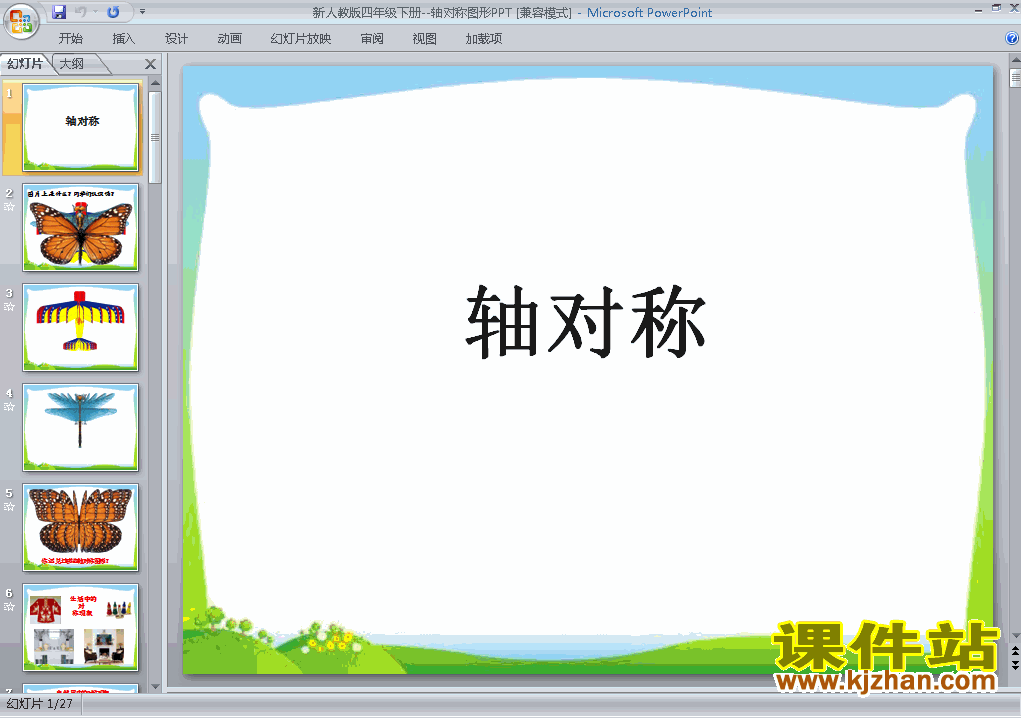Open the 插入 ribbon tab
This screenshot has height=718, width=1021.
point(123,38)
